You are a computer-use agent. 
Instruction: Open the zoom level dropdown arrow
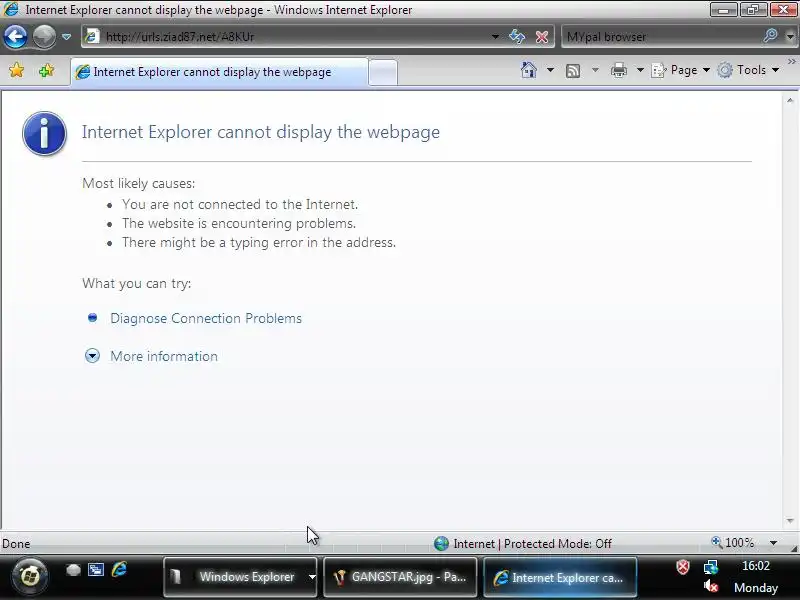click(773, 543)
